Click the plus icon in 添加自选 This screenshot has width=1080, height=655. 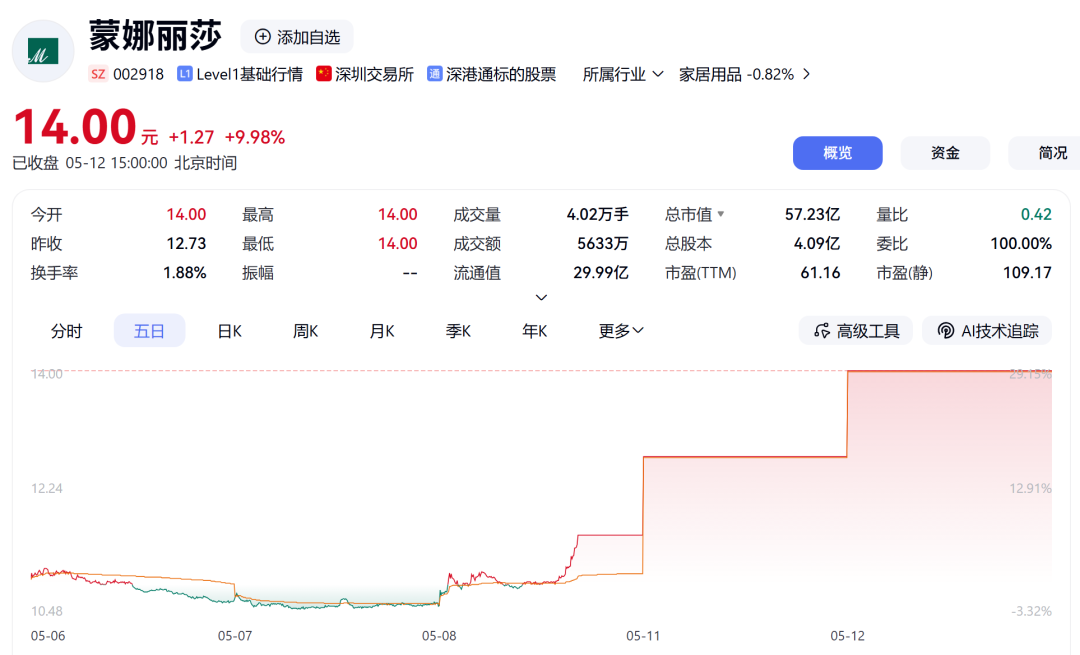262,37
